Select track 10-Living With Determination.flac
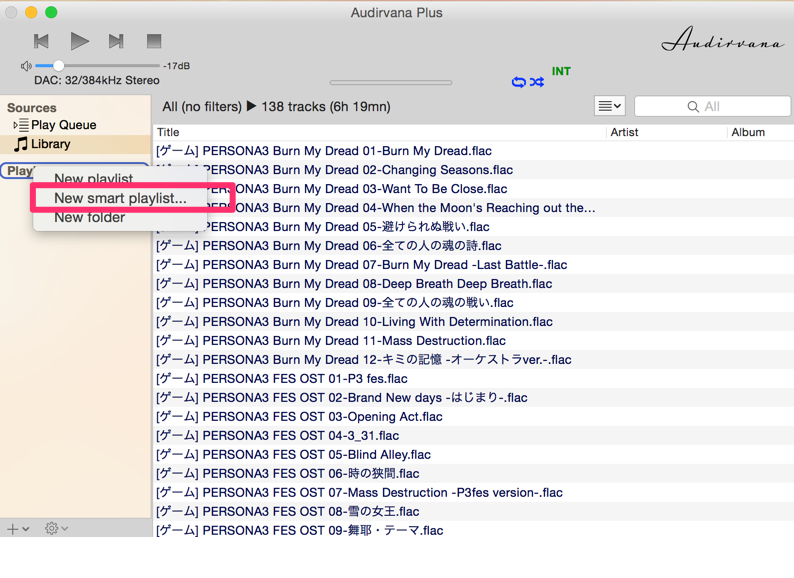 coord(473,322)
